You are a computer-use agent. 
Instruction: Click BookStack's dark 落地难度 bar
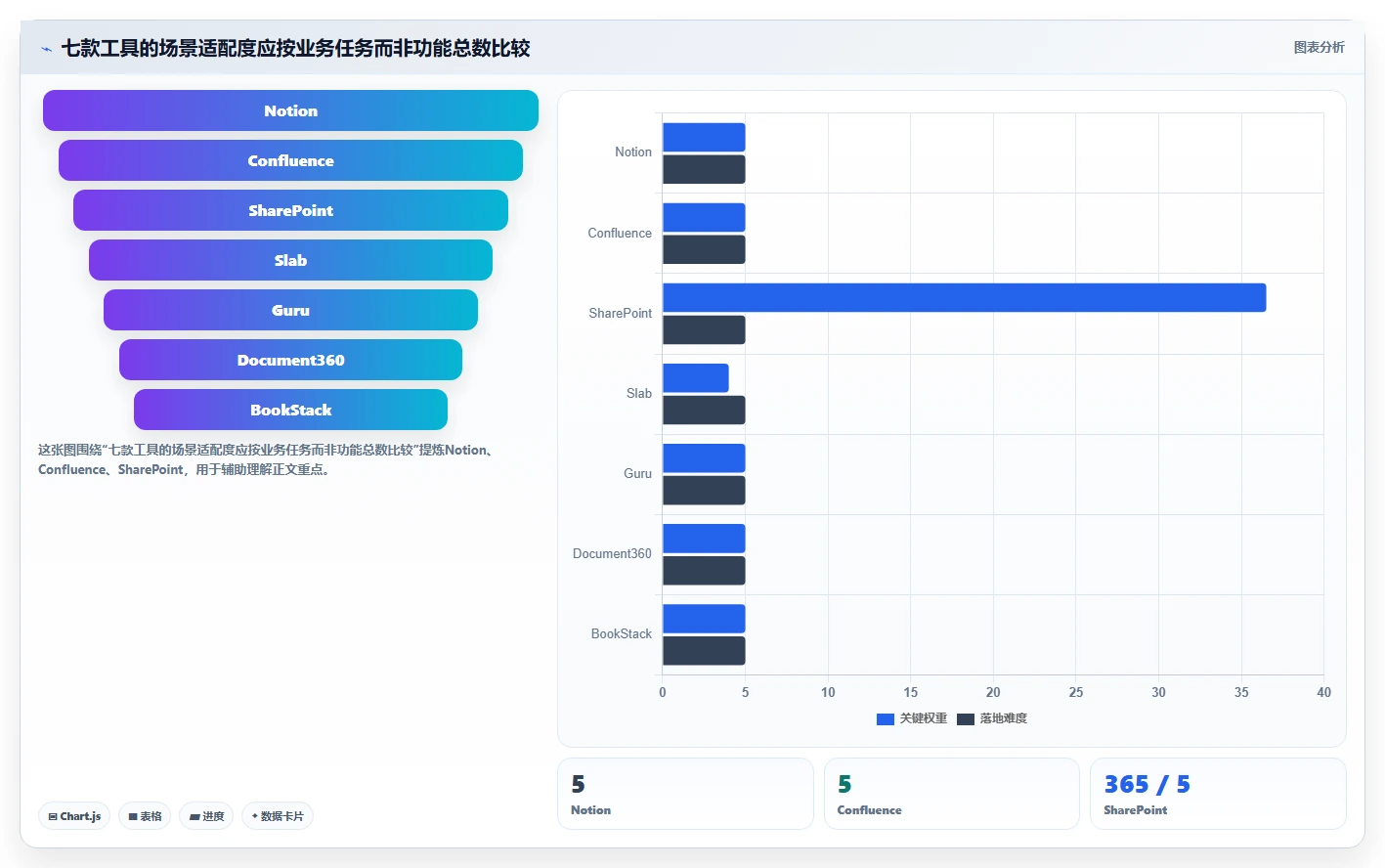tap(704, 650)
